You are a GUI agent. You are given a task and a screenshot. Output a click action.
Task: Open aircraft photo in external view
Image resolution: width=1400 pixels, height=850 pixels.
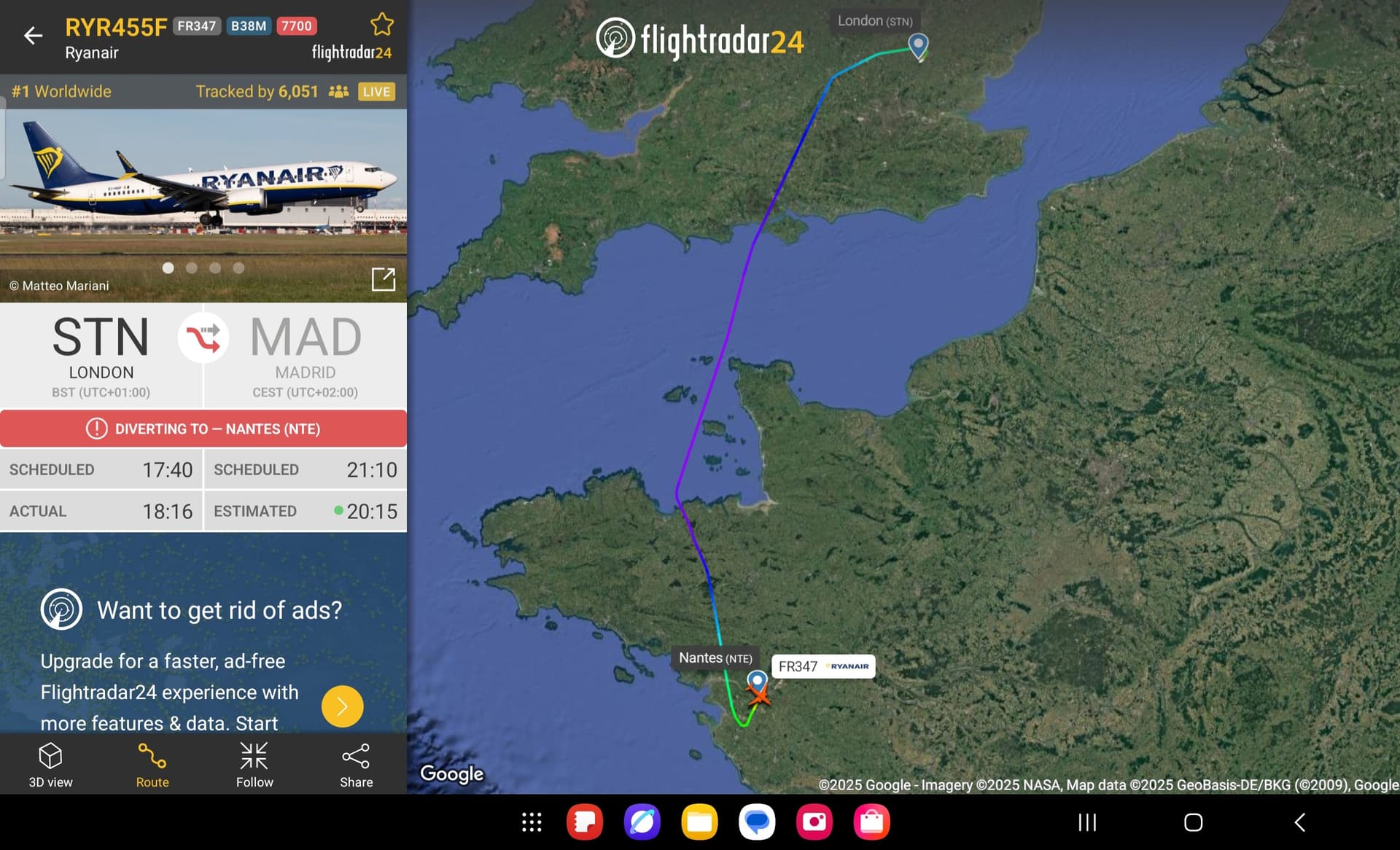pyautogui.click(x=384, y=279)
